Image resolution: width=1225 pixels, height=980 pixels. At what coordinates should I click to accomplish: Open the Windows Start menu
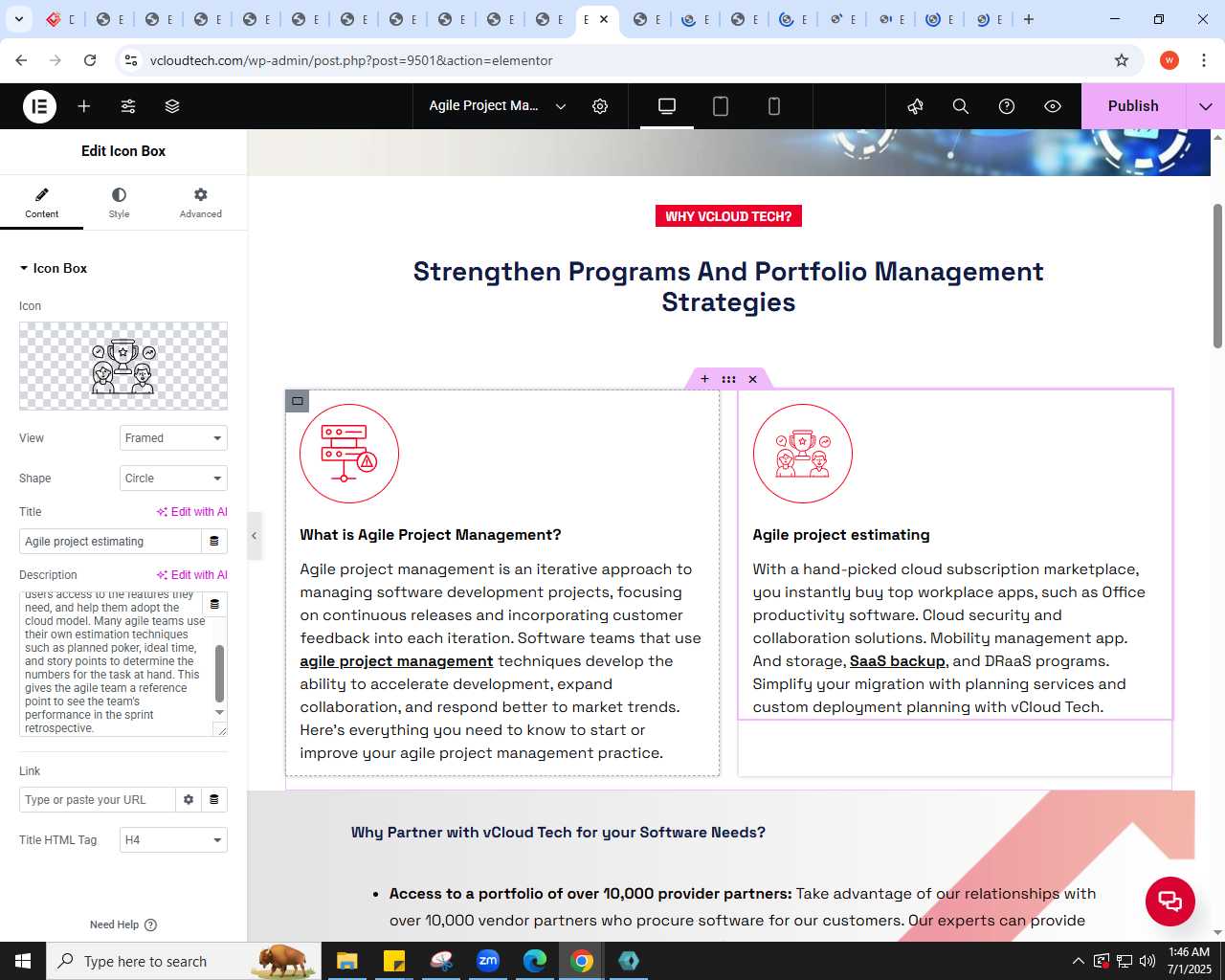click(x=23, y=961)
